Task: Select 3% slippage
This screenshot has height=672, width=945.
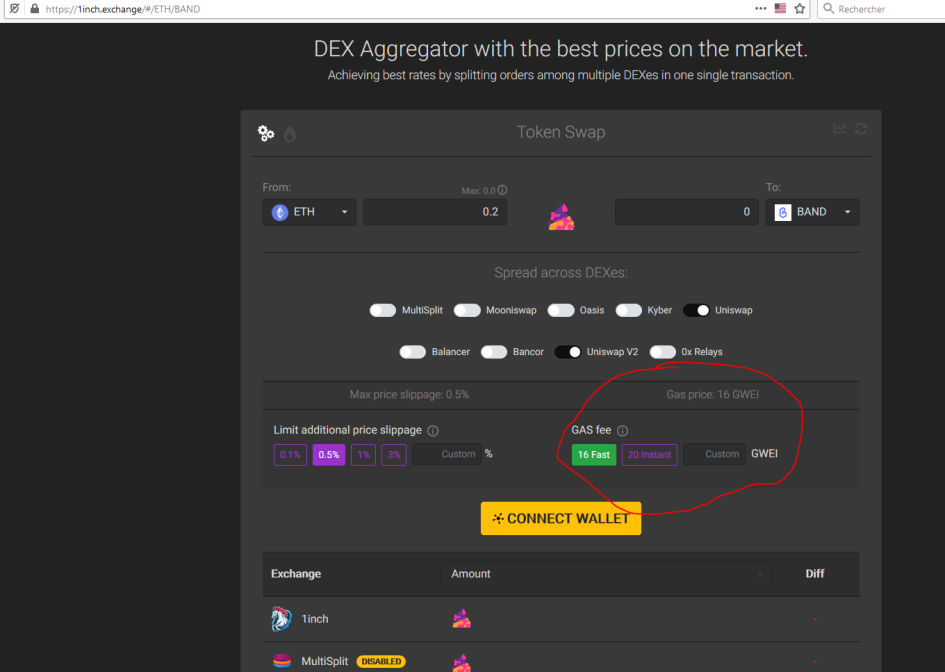Action: (x=394, y=454)
